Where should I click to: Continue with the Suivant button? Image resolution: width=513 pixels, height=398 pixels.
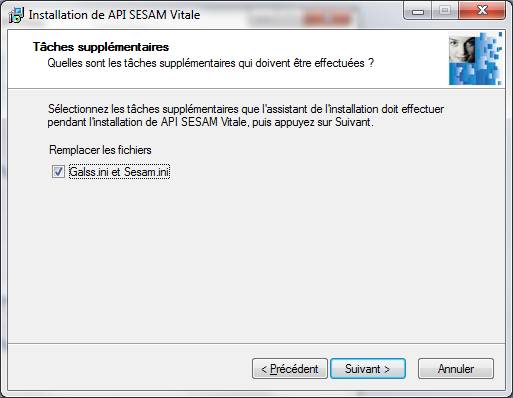click(x=368, y=369)
